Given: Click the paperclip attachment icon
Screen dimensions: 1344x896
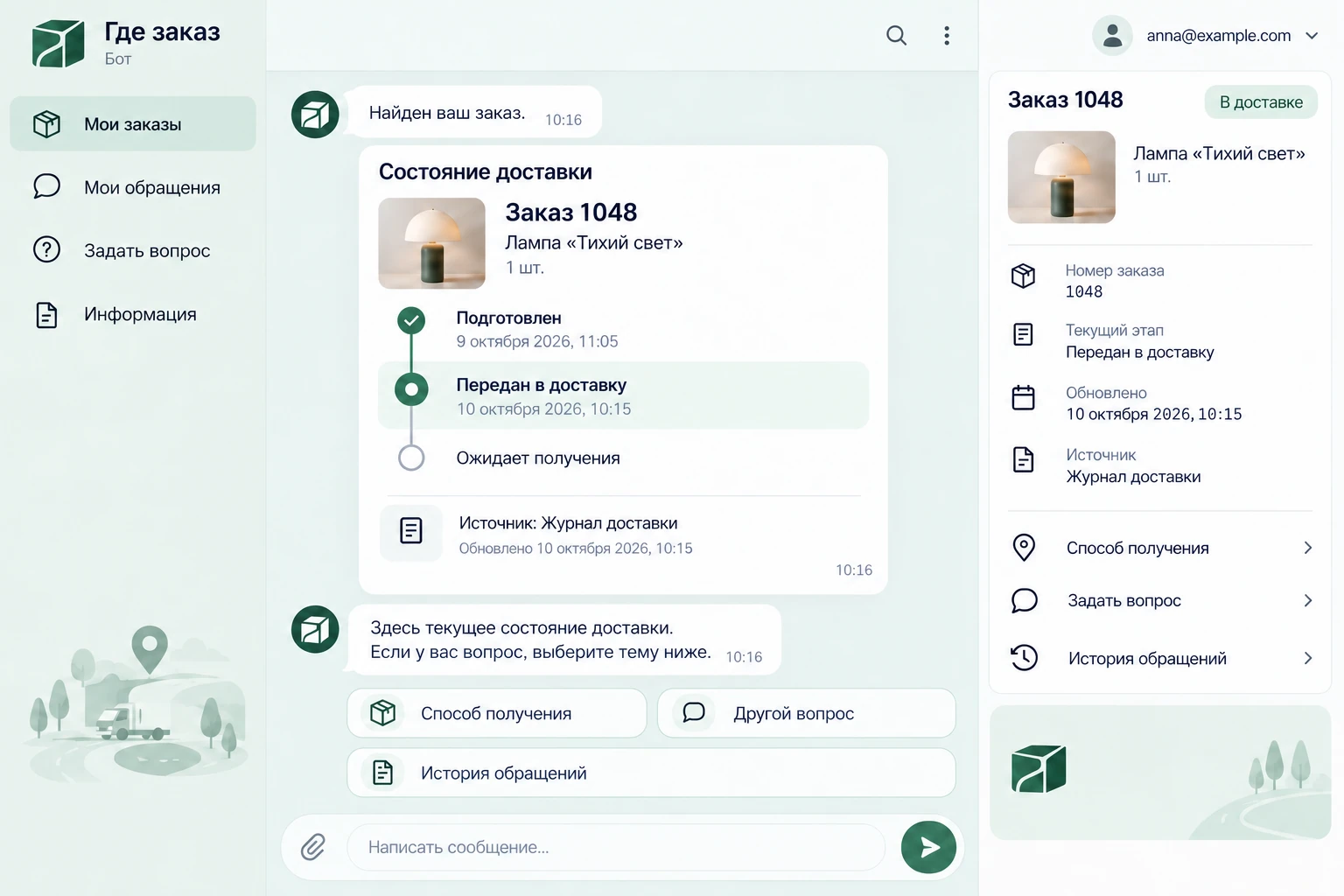Looking at the screenshot, I should 313,847.
